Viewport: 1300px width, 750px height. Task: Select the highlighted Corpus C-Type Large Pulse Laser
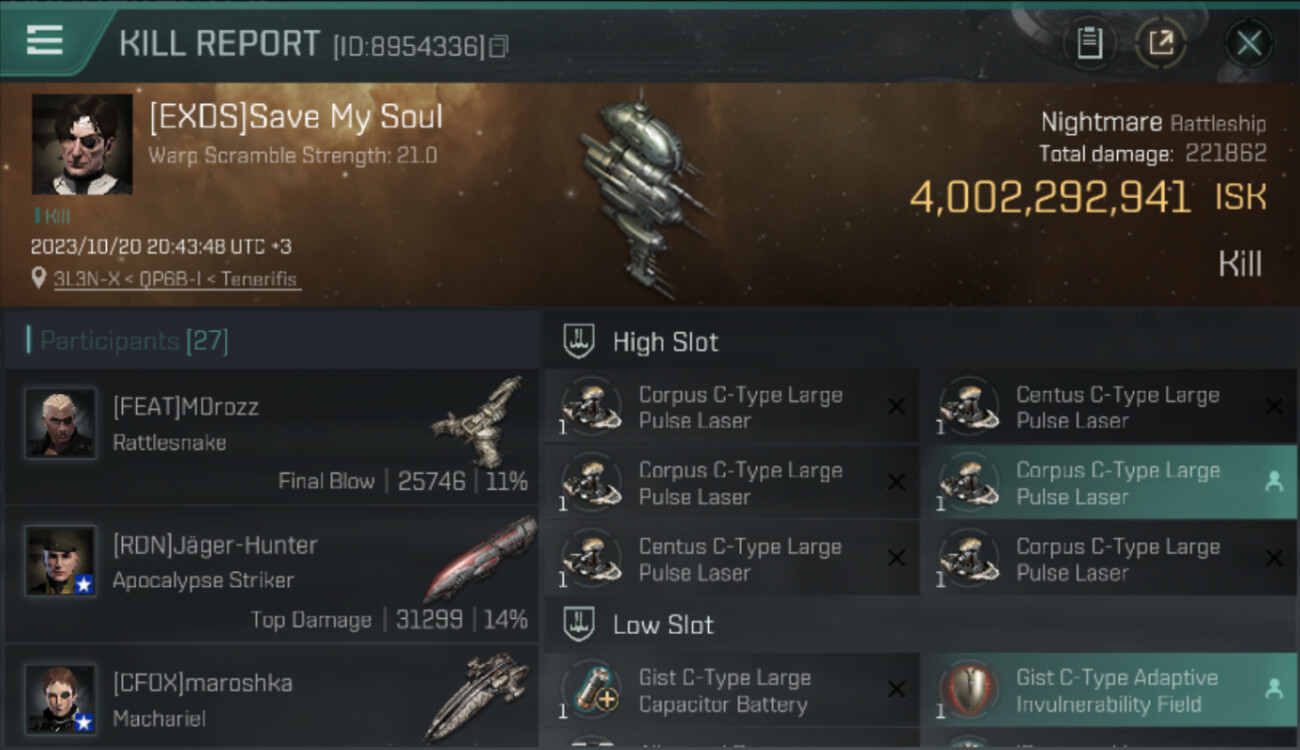(x=1109, y=482)
